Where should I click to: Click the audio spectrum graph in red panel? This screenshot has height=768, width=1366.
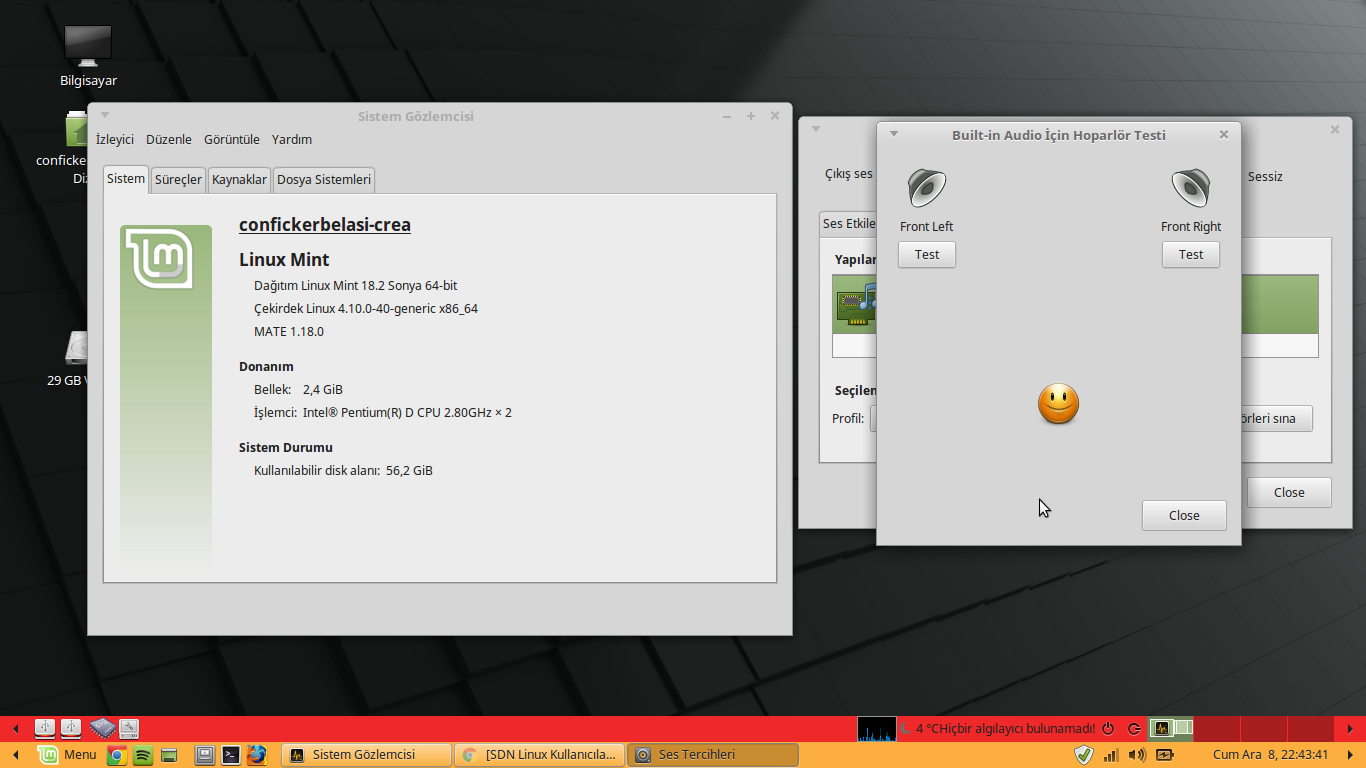[877, 729]
